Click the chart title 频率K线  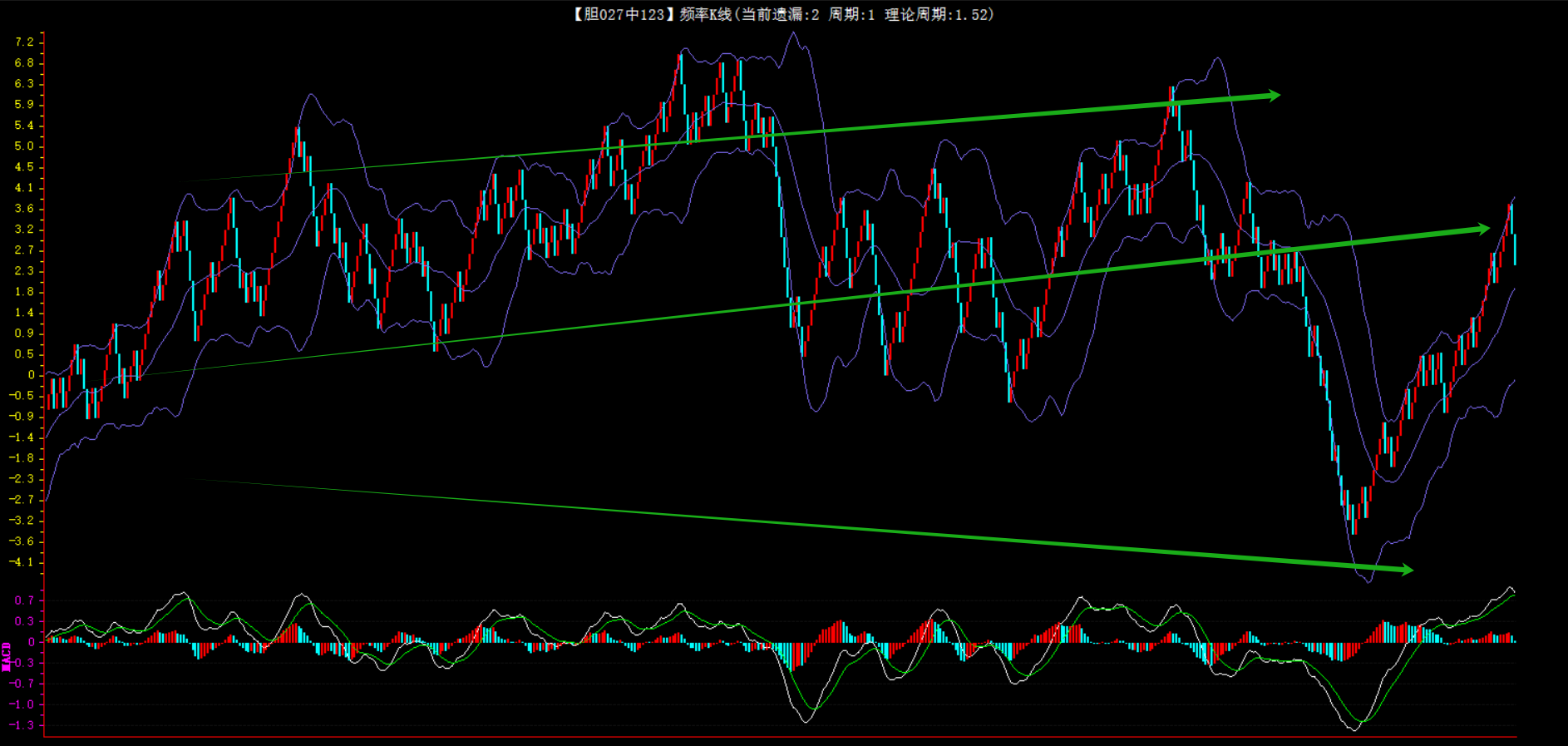pyautogui.click(x=705, y=14)
